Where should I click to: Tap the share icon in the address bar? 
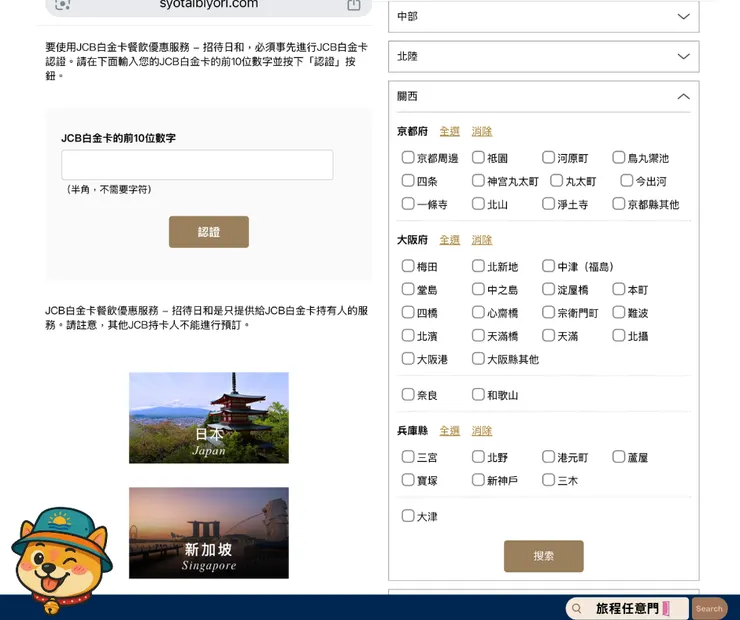[353, 5]
